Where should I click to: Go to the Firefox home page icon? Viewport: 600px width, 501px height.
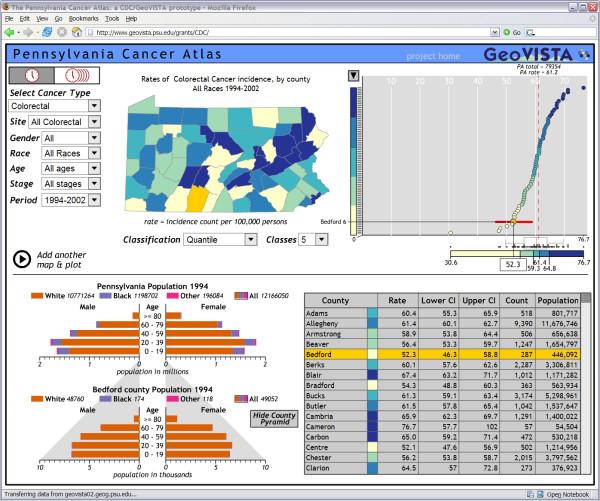click(x=77, y=32)
